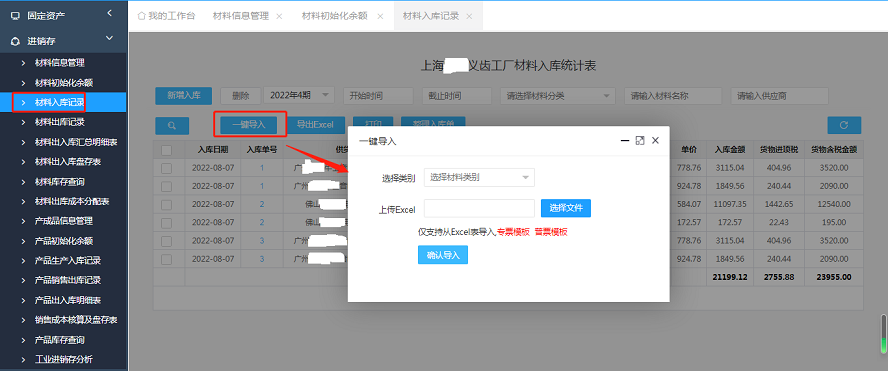888x371 pixels.
Task: Toggle the select-all checkbox in table header
Action: tap(166, 150)
